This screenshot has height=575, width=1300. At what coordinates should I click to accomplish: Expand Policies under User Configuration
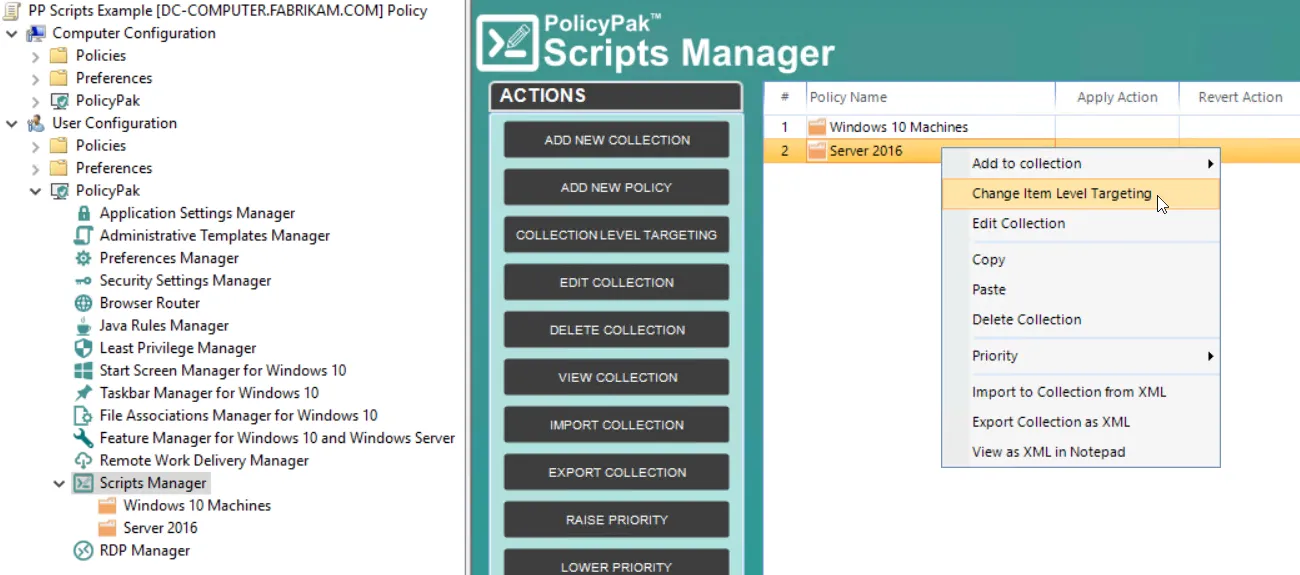(x=36, y=146)
